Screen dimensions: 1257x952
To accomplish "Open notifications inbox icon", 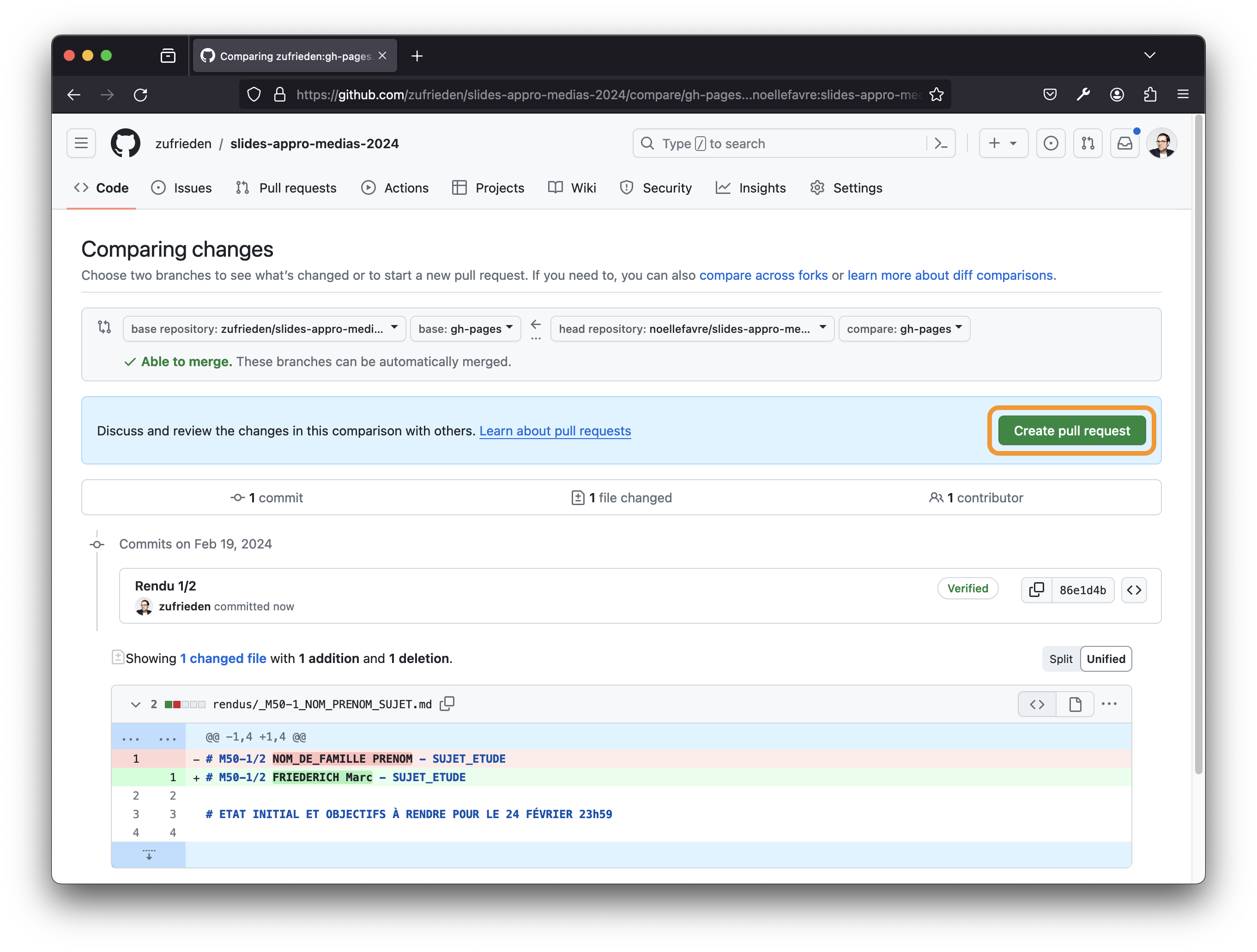I will (x=1124, y=143).
